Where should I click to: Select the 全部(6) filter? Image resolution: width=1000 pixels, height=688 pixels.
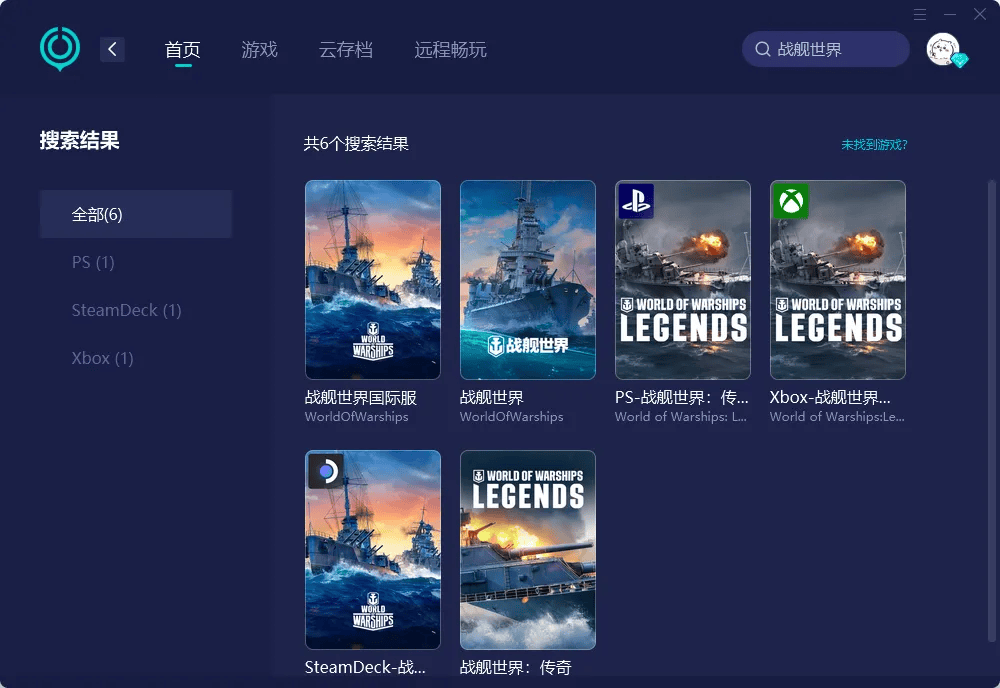pyautogui.click(x=136, y=214)
